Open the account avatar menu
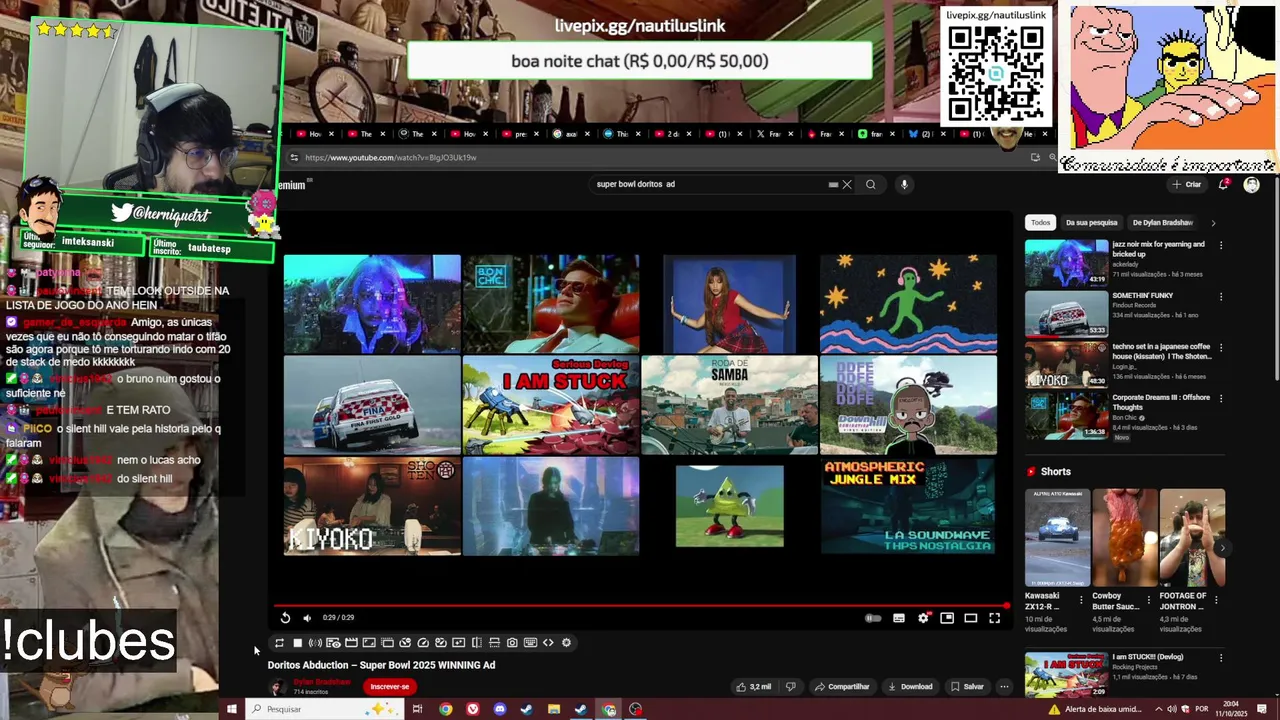Screen dimensions: 1280x720 tap(1251, 184)
